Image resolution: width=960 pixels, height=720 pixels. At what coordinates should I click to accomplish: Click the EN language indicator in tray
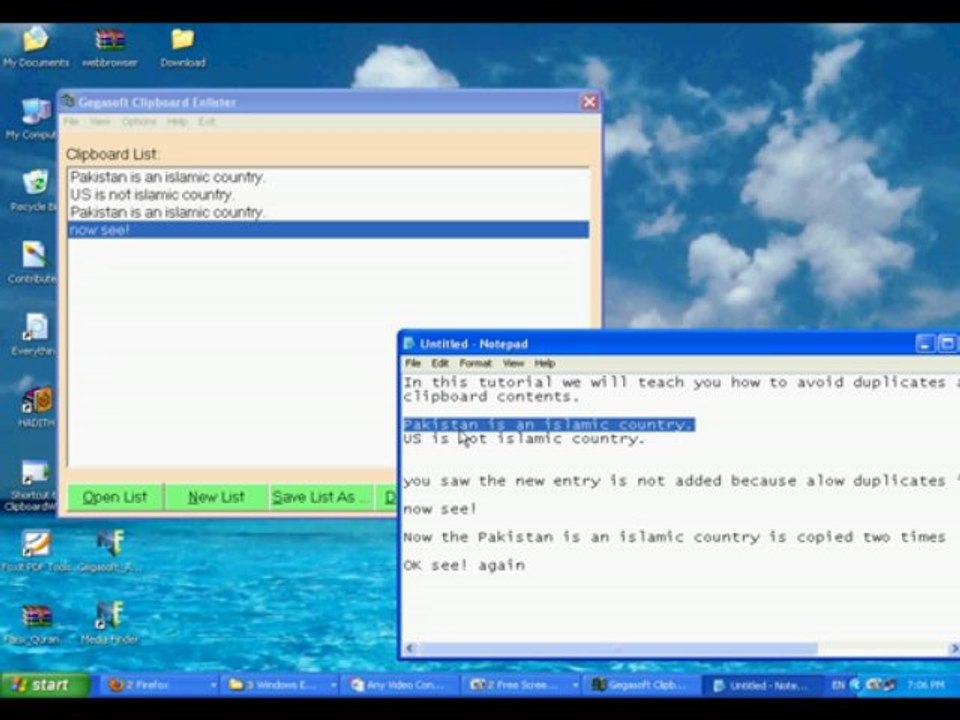(838, 685)
